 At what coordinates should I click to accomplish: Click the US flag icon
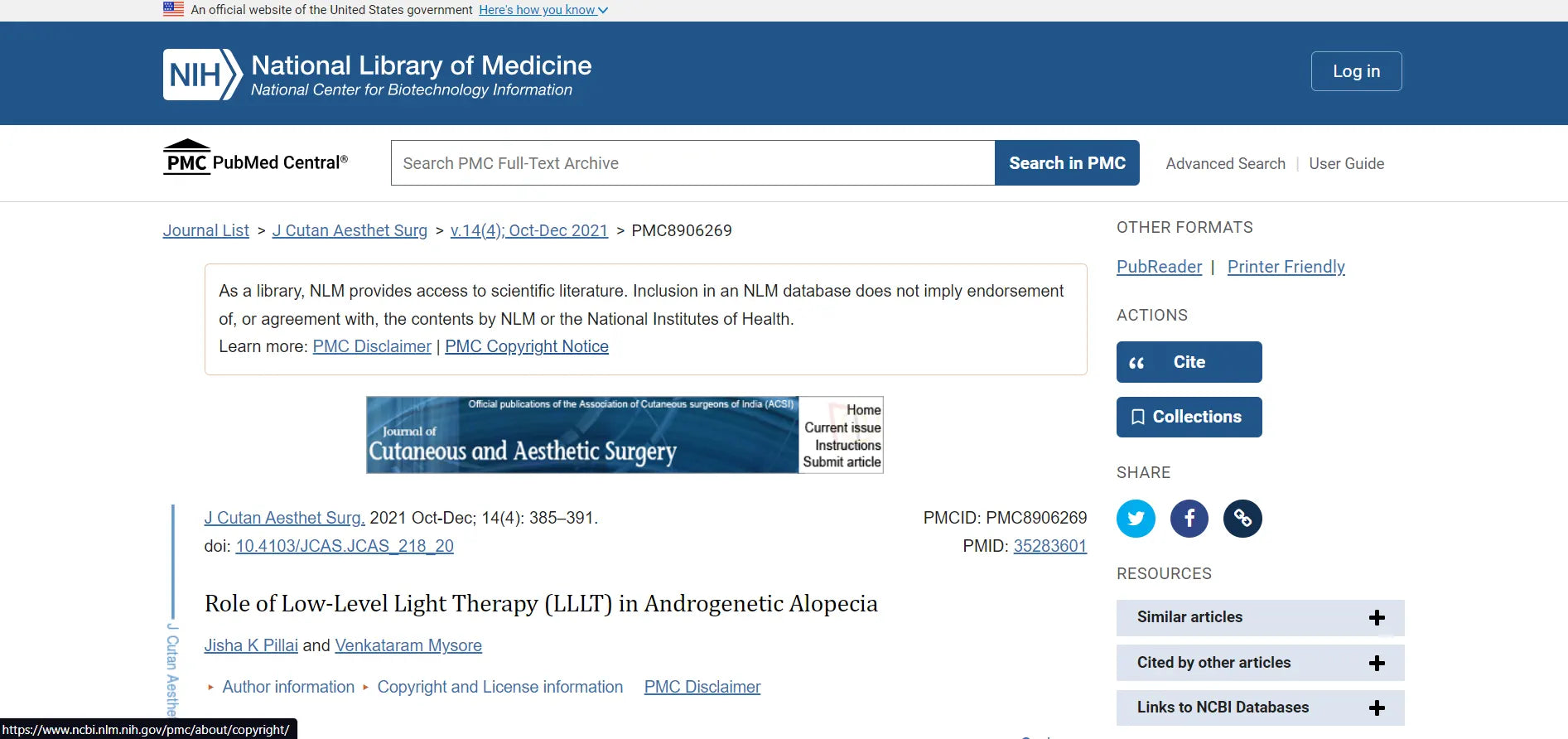pos(173,9)
